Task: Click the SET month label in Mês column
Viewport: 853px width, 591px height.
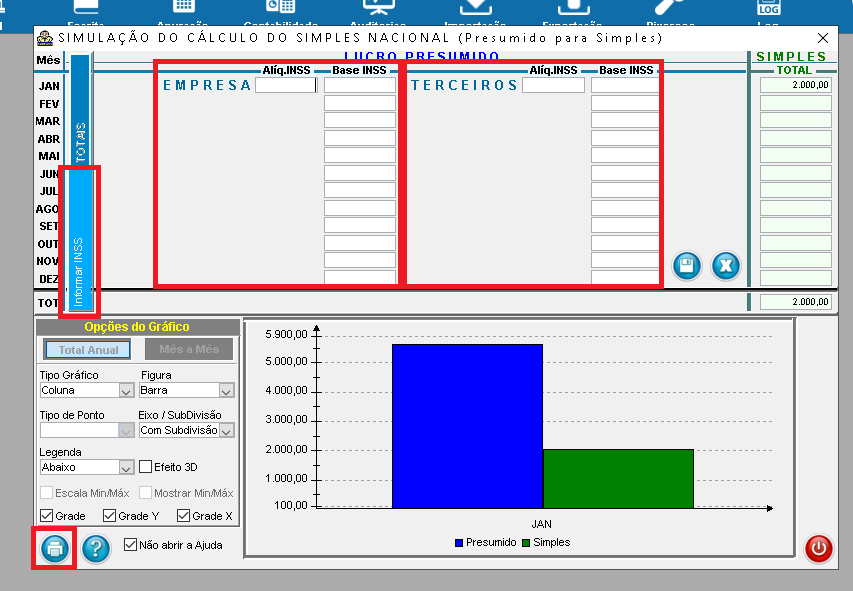Action: [48, 226]
